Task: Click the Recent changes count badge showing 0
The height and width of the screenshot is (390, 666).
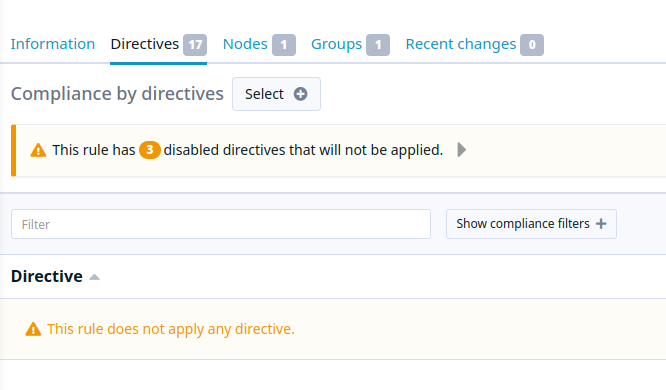Action: (x=532, y=45)
